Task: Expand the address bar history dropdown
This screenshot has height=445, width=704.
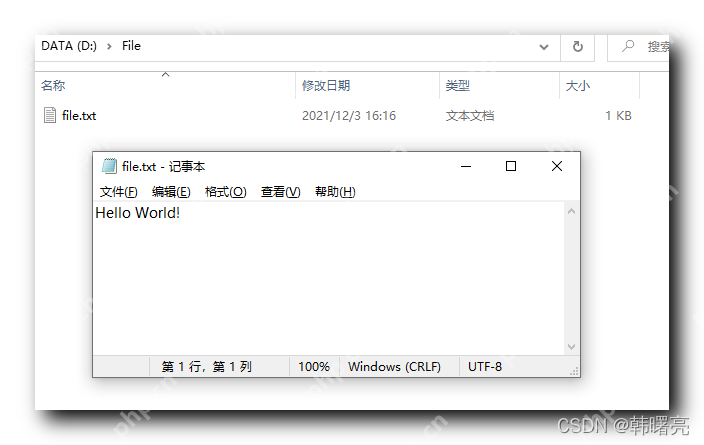Action: [x=544, y=47]
